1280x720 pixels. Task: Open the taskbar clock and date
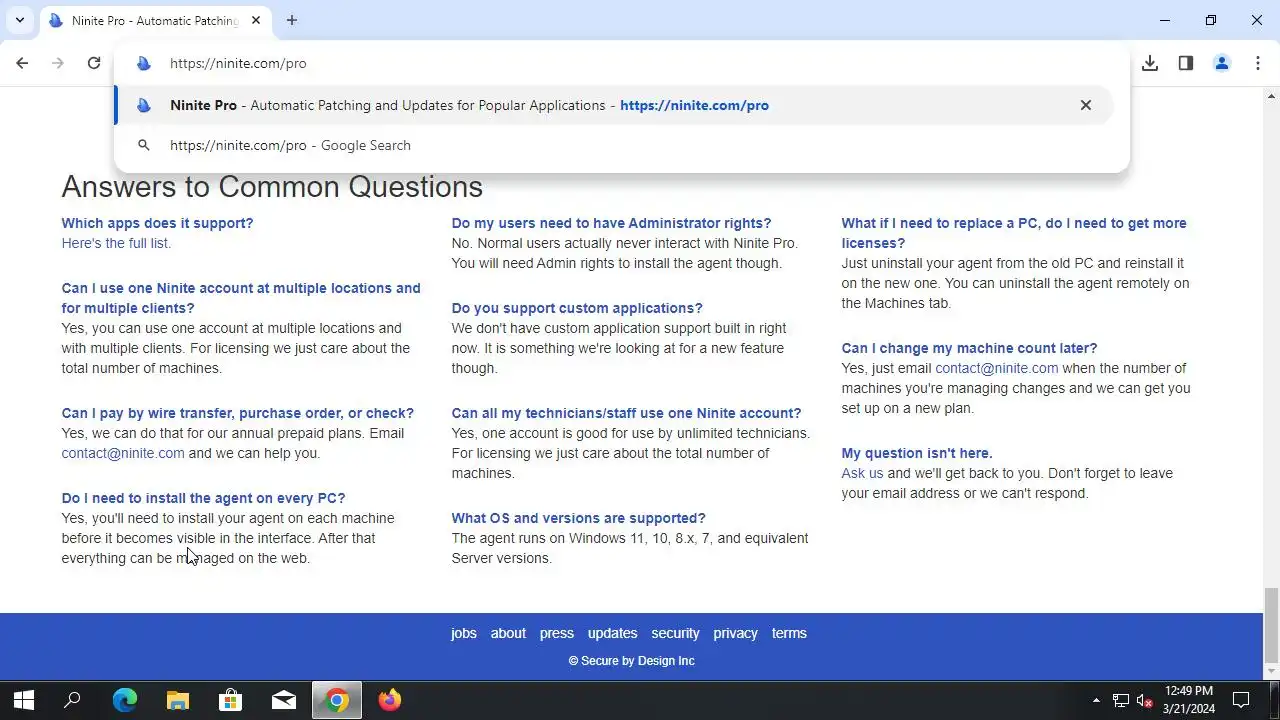tap(1189, 700)
